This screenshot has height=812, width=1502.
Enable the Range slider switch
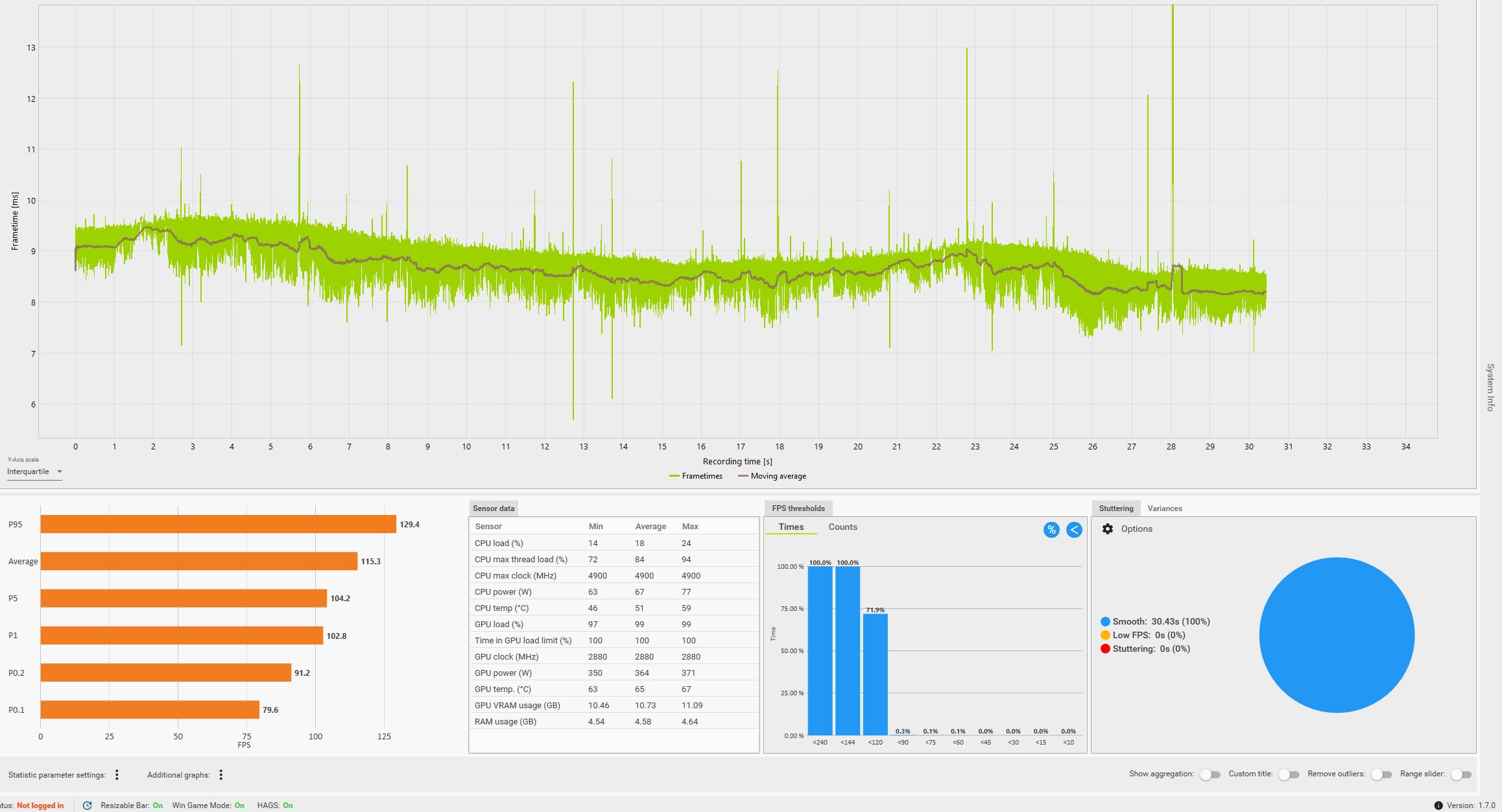coord(1460,774)
